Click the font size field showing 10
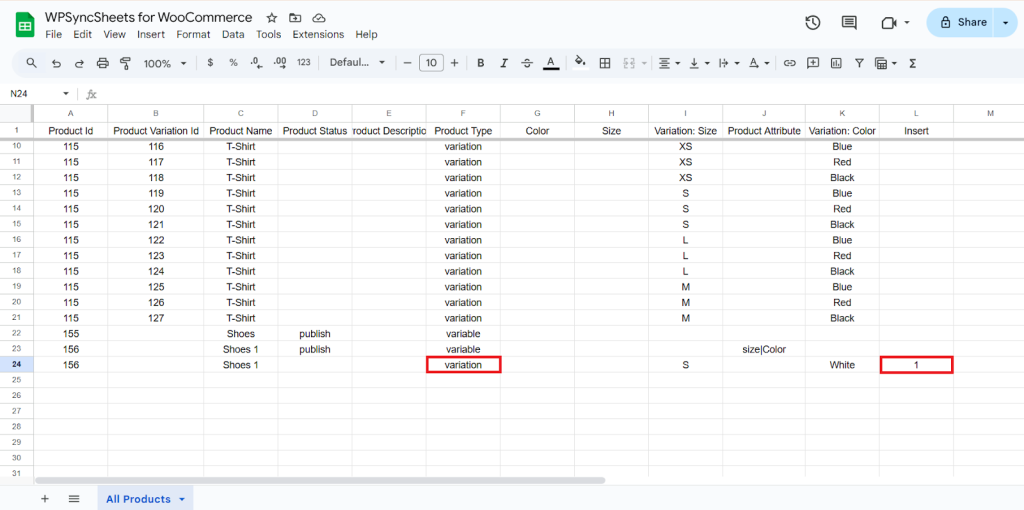 coord(431,63)
